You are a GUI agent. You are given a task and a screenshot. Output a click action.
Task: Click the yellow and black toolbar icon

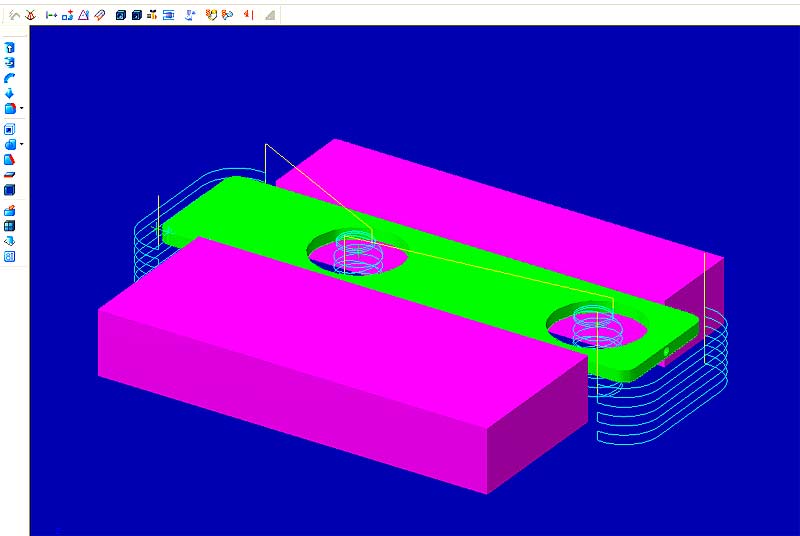(x=152, y=15)
